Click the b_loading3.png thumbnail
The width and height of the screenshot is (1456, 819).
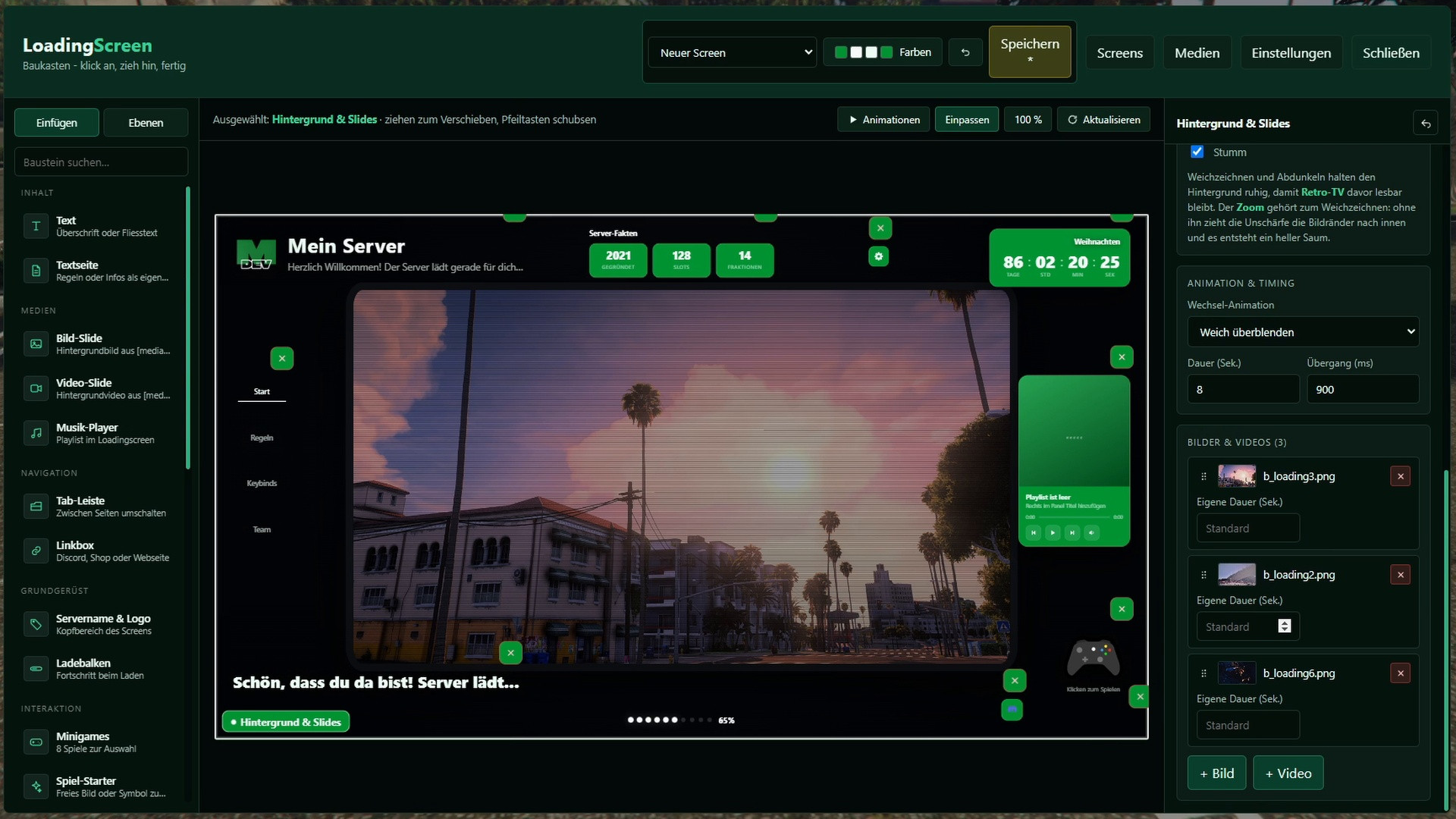coord(1237,476)
